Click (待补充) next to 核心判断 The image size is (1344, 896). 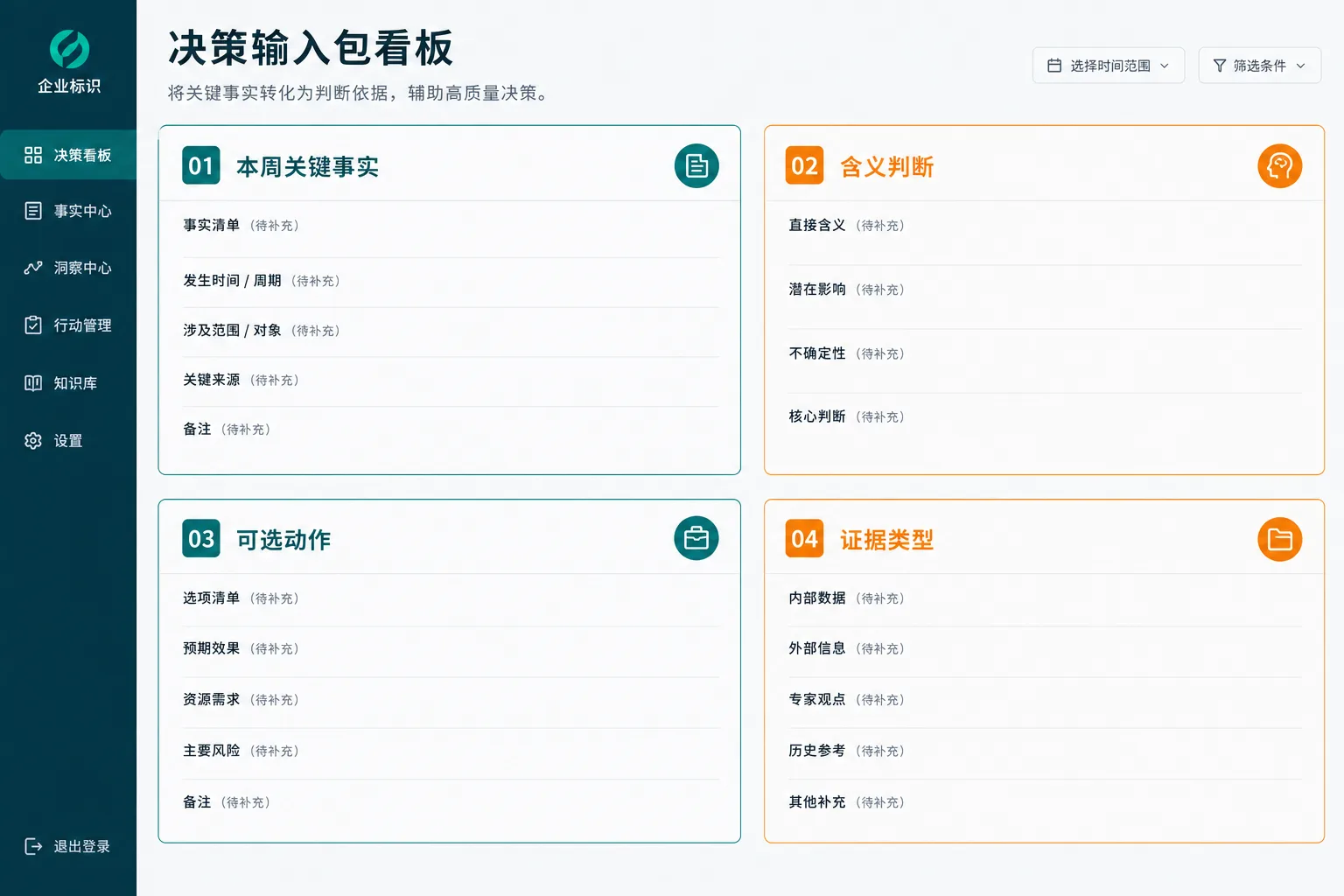click(x=880, y=417)
